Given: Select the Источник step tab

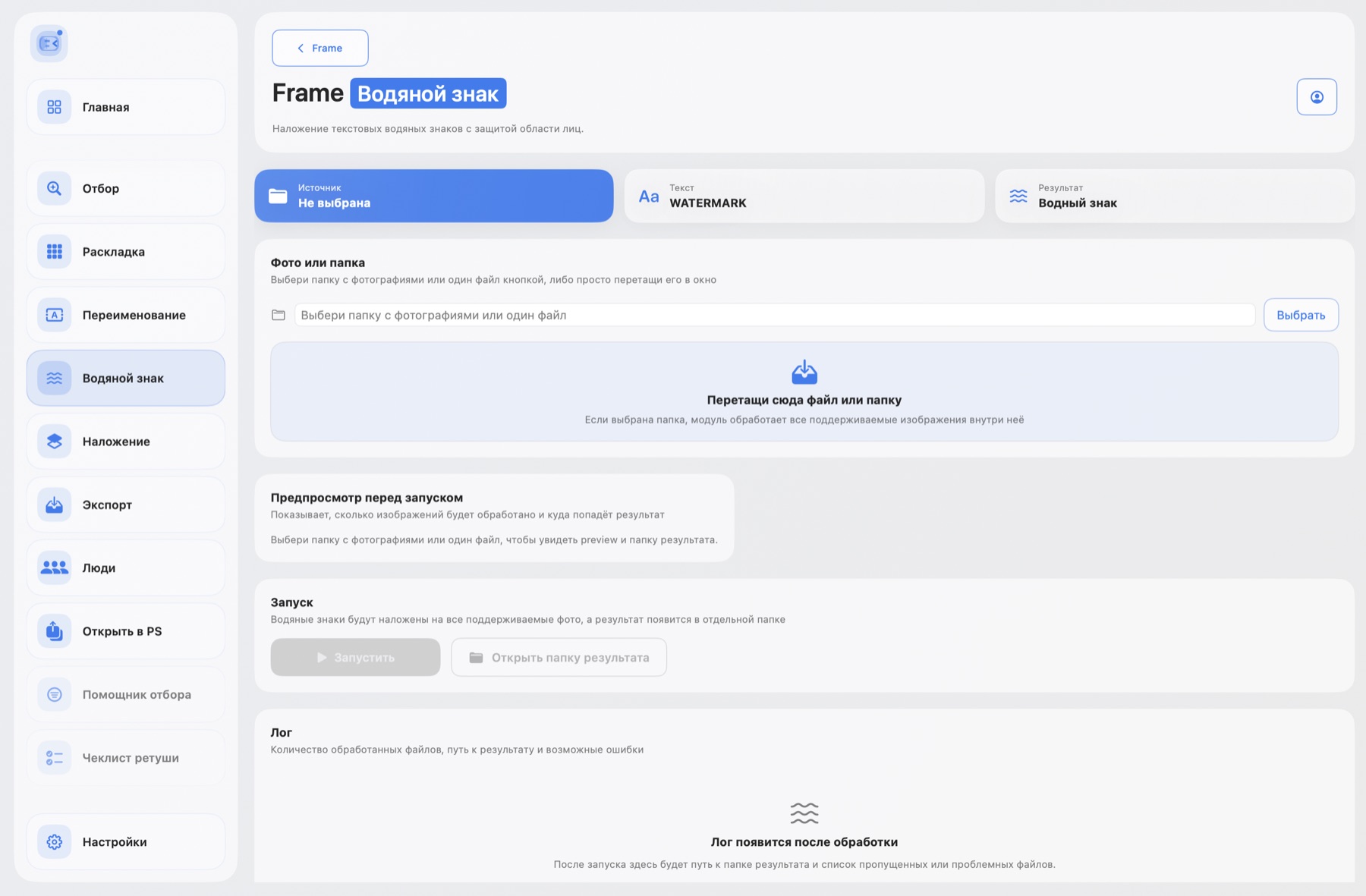Looking at the screenshot, I should tap(433, 196).
